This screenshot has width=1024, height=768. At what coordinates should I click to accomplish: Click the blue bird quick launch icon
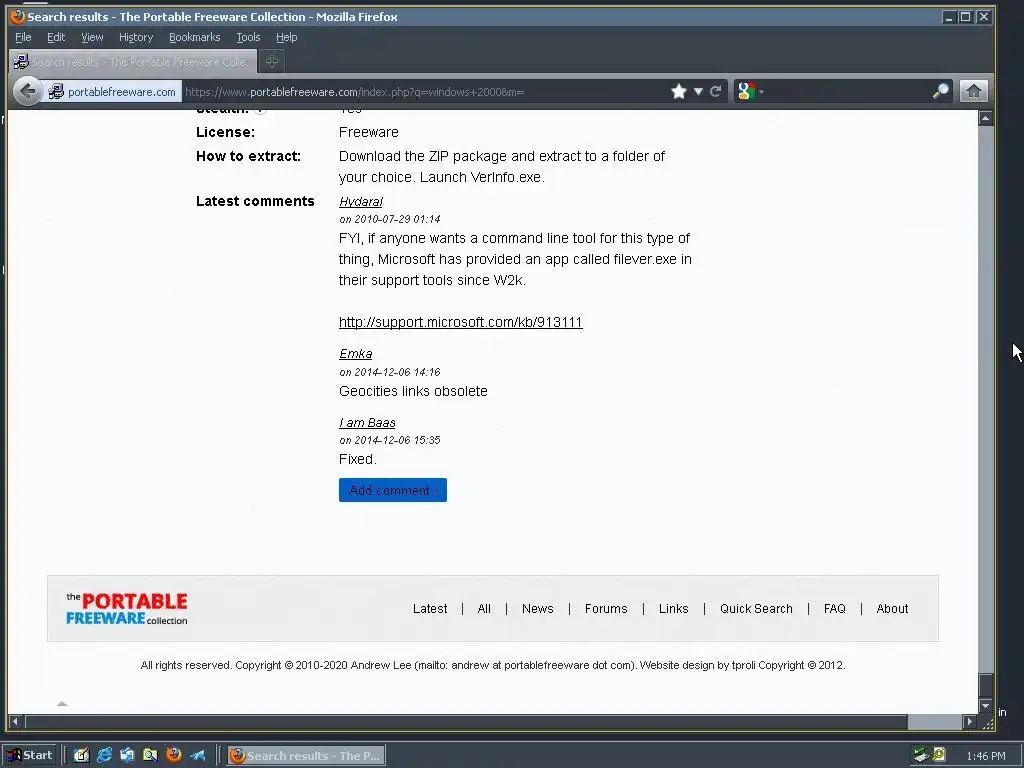coord(197,756)
